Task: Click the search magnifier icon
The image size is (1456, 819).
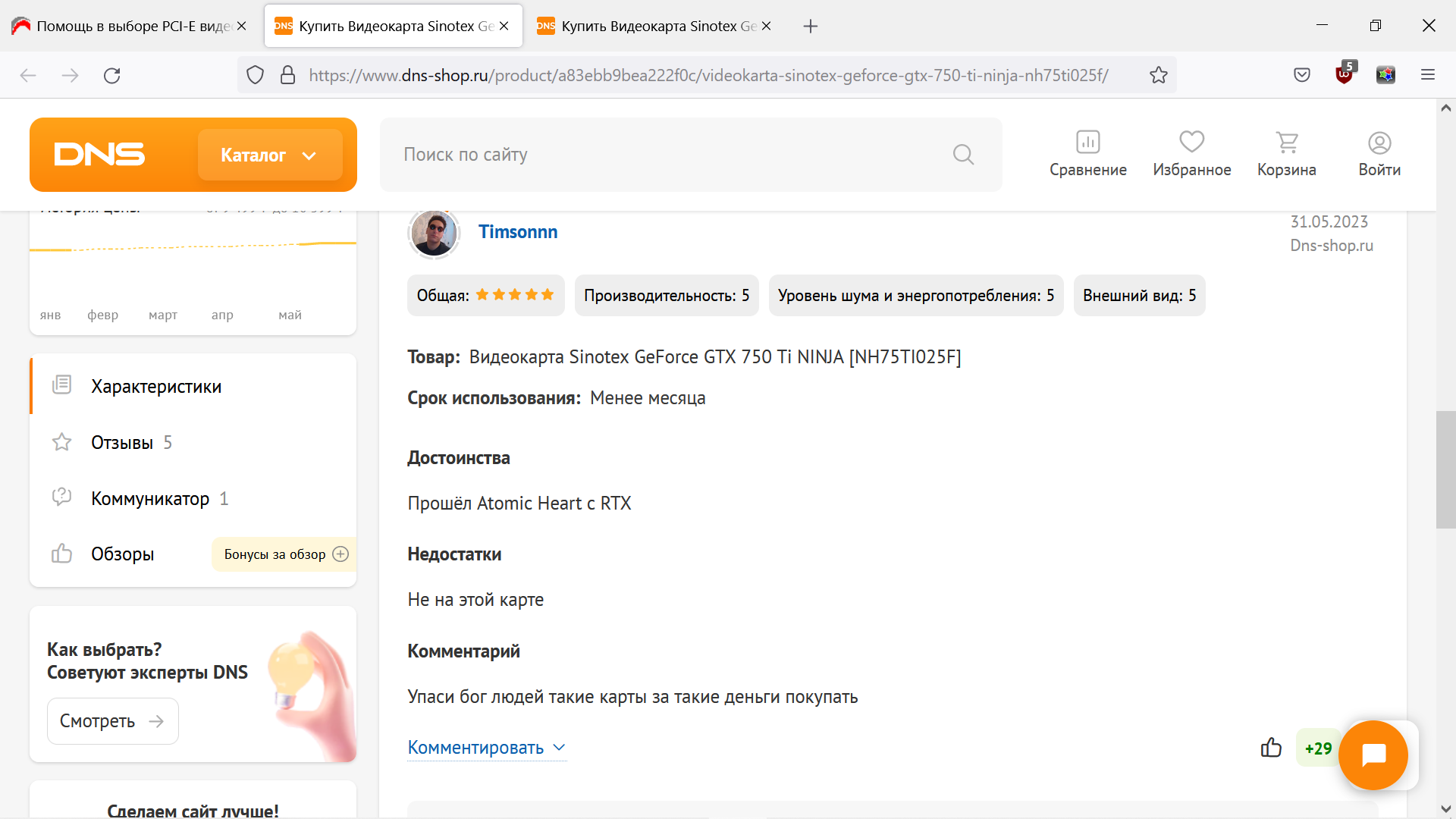Action: tap(963, 155)
